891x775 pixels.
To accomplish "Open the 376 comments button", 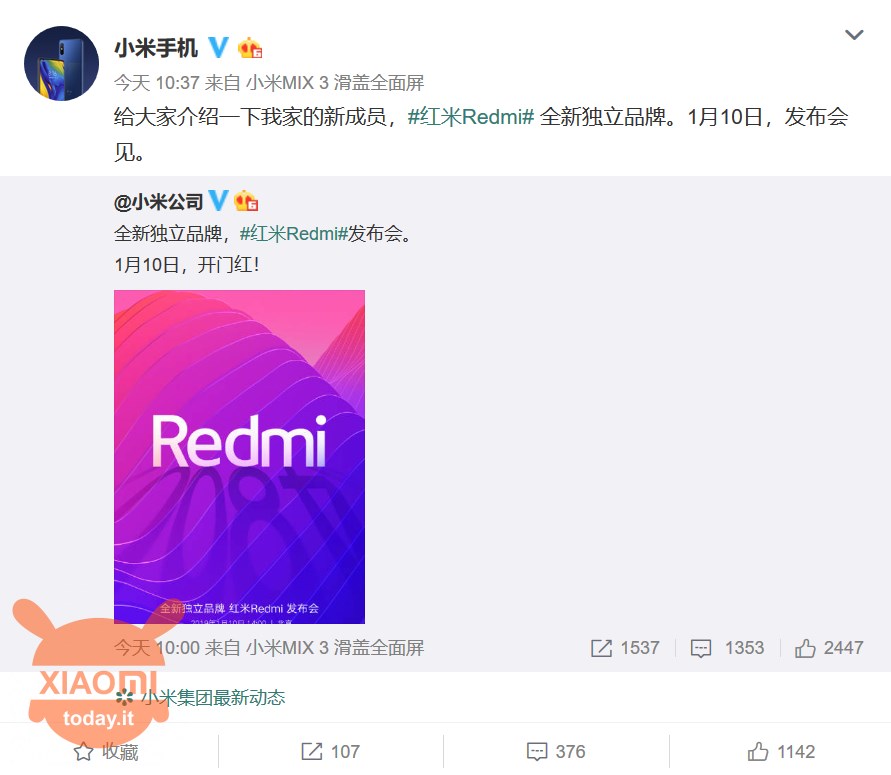I will pyautogui.click(x=556, y=752).
